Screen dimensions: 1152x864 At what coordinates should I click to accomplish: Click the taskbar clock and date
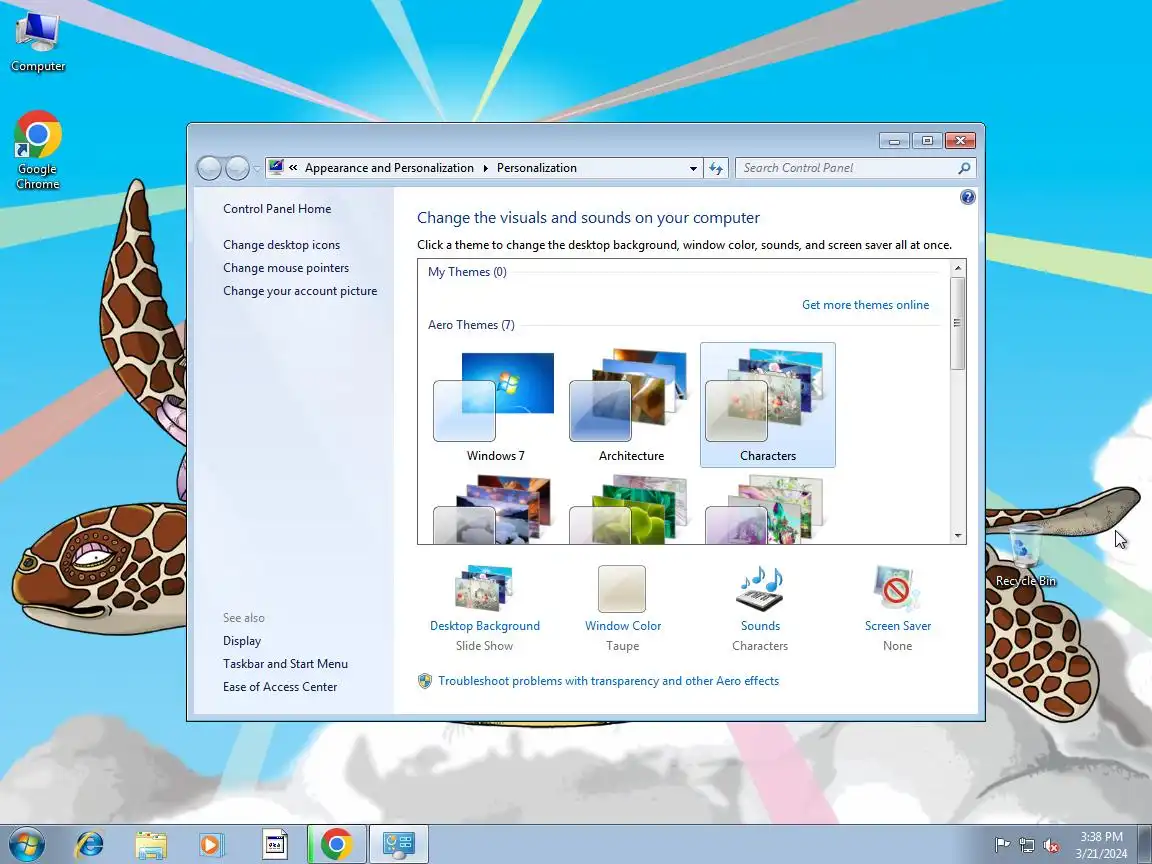(x=1101, y=845)
